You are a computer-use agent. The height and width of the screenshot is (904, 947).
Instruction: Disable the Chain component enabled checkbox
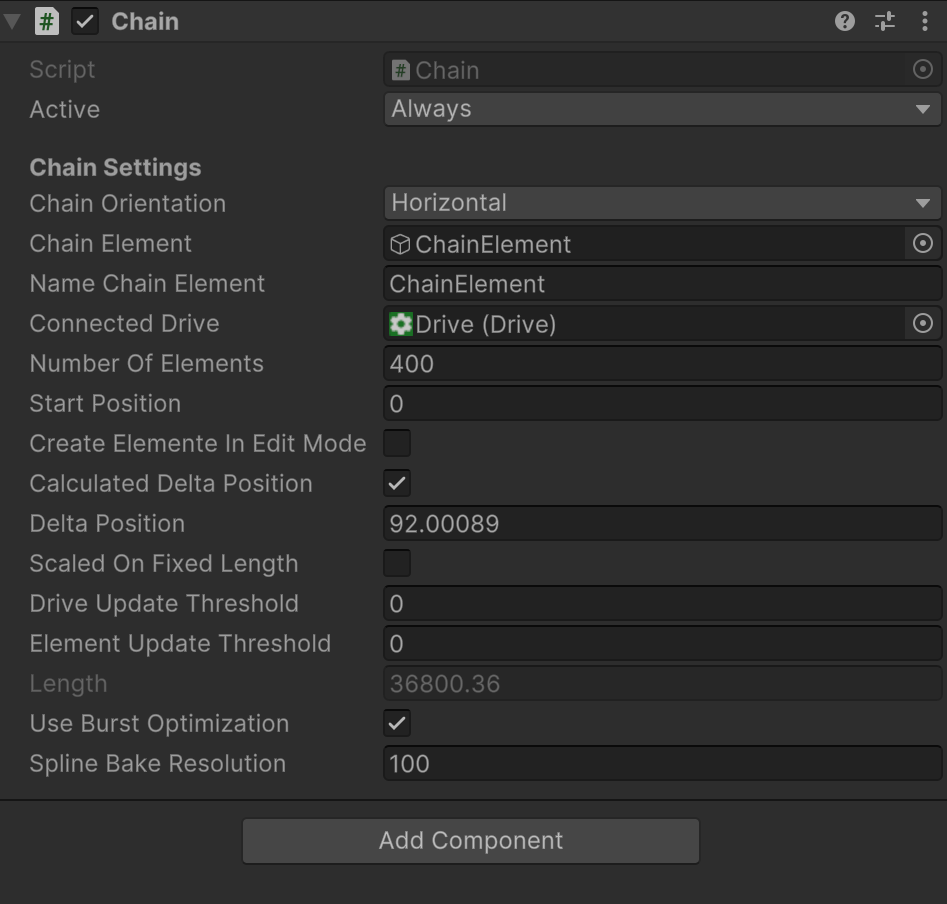click(x=85, y=21)
